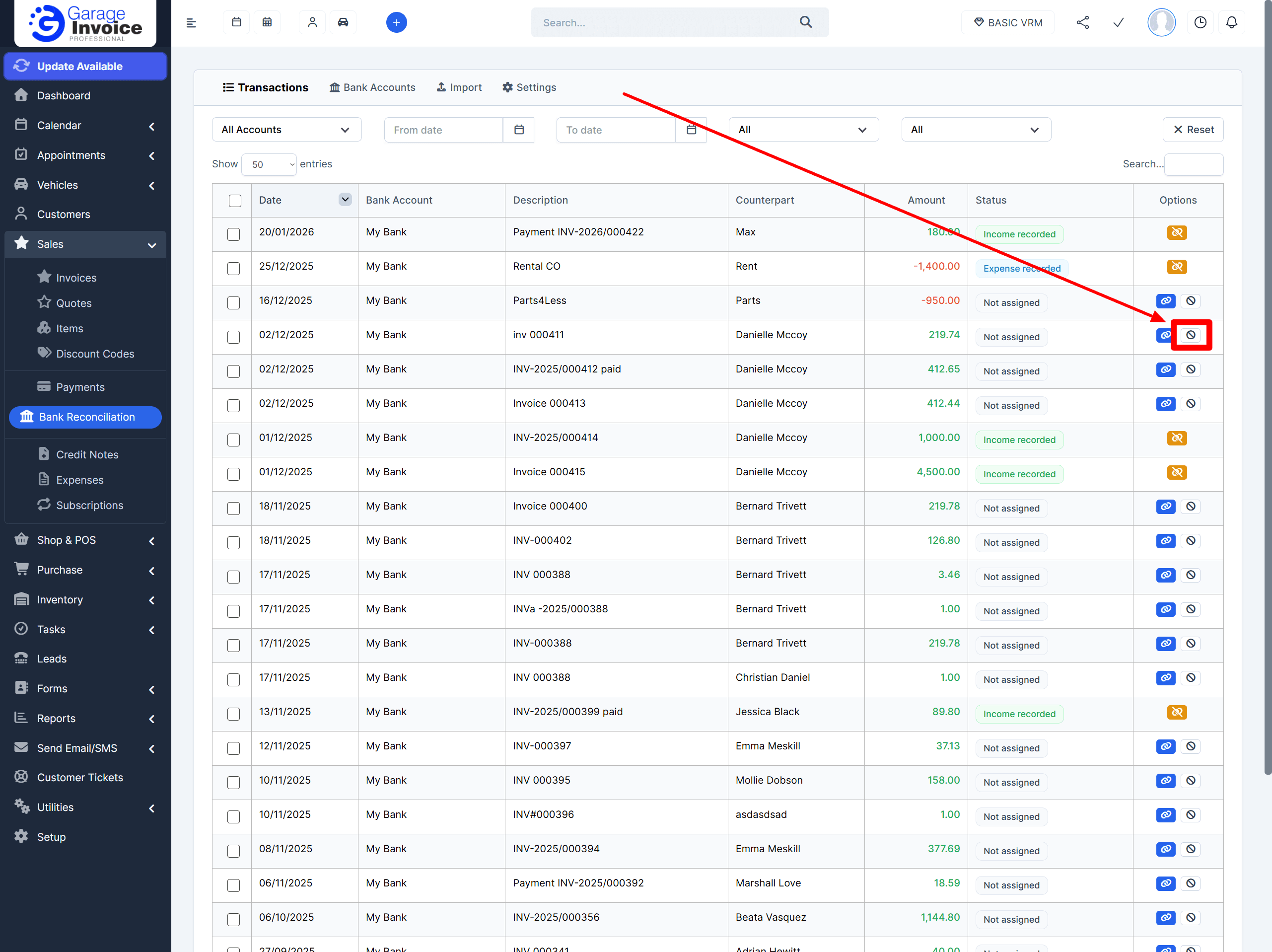Select the checkbox for Invoice 000413 row
The width and height of the screenshot is (1272, 952).
pos(233,406)
